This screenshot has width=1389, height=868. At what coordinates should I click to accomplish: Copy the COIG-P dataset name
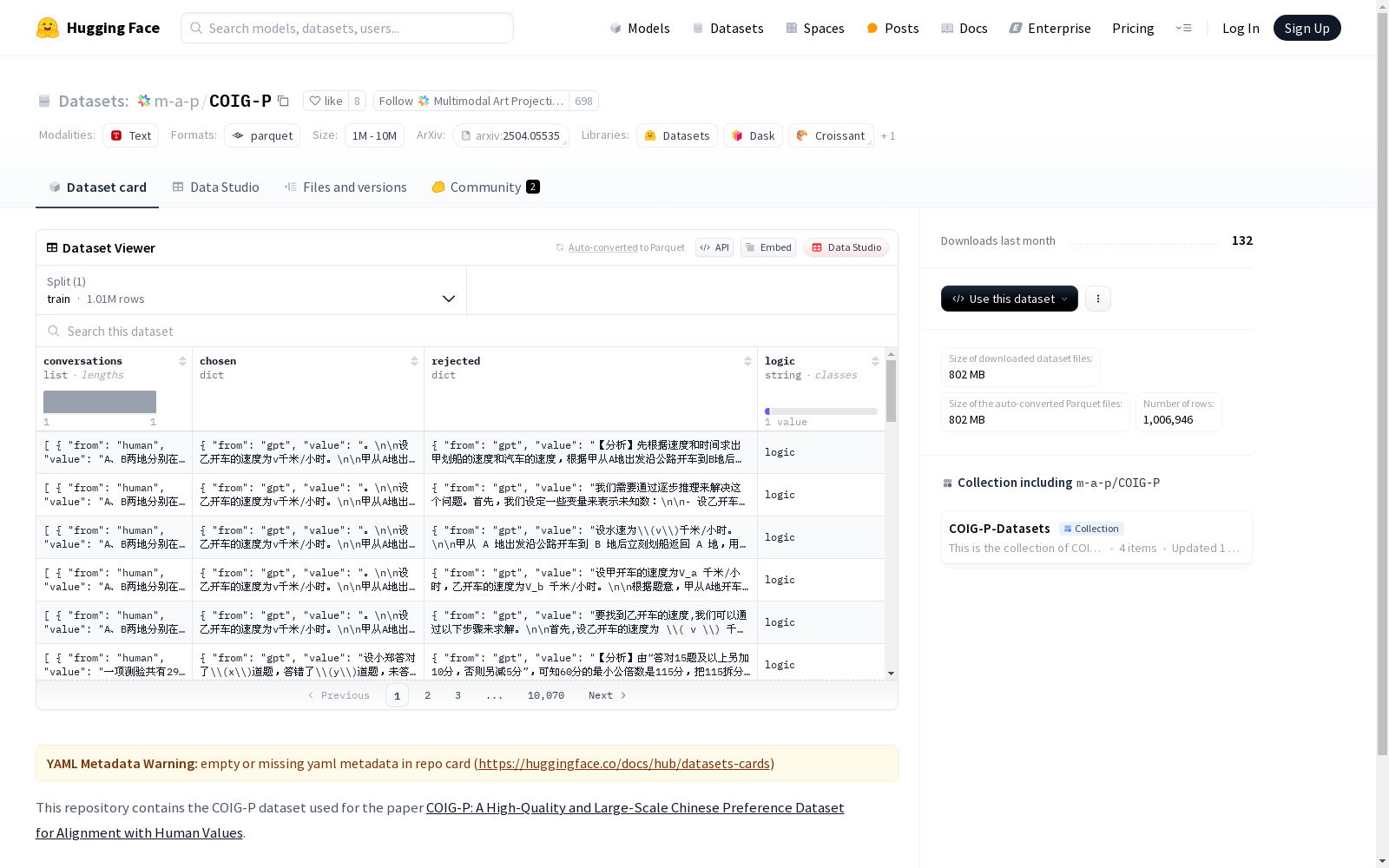(283, 101)
